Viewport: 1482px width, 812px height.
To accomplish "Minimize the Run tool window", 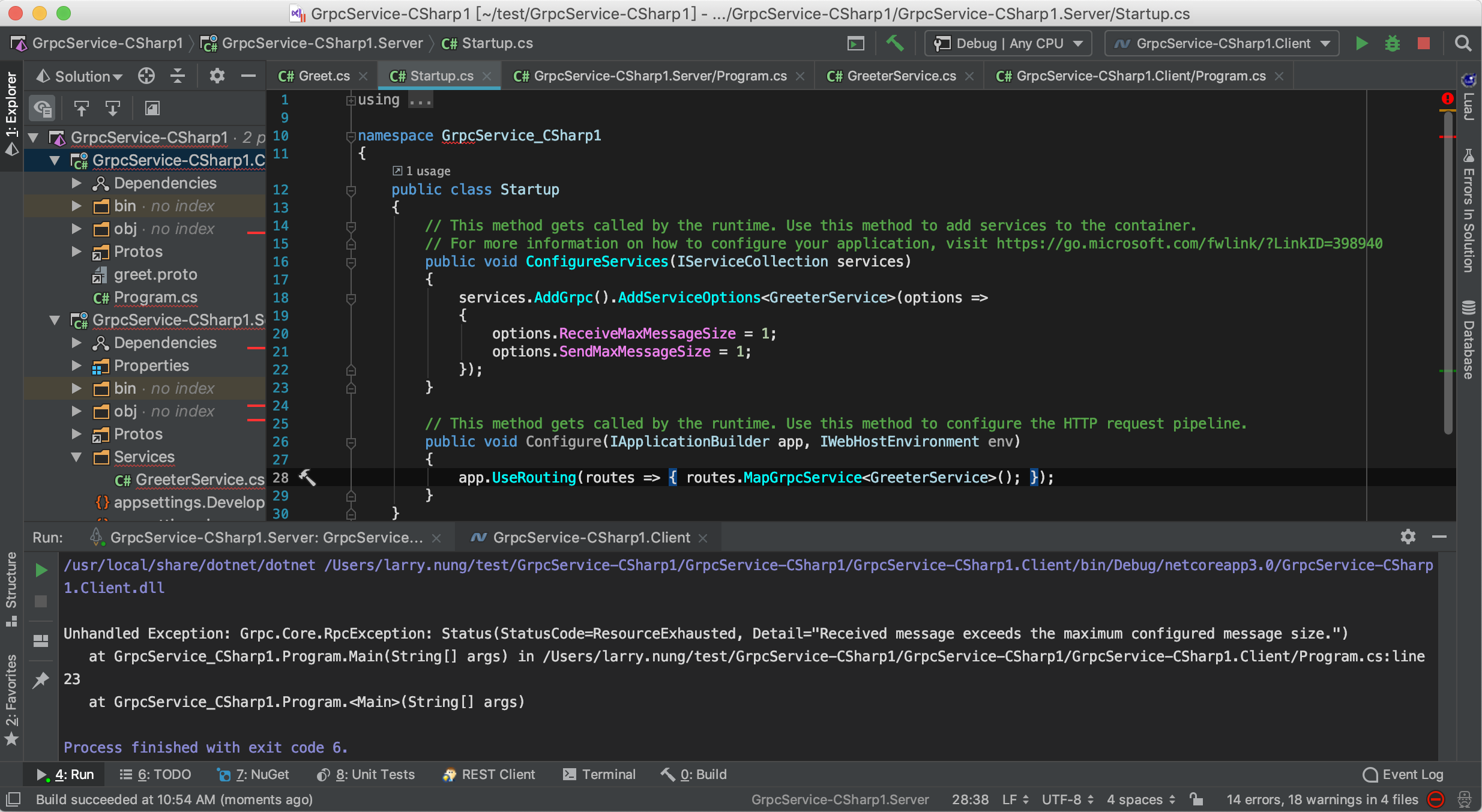I will click(x=1439, y=537).
